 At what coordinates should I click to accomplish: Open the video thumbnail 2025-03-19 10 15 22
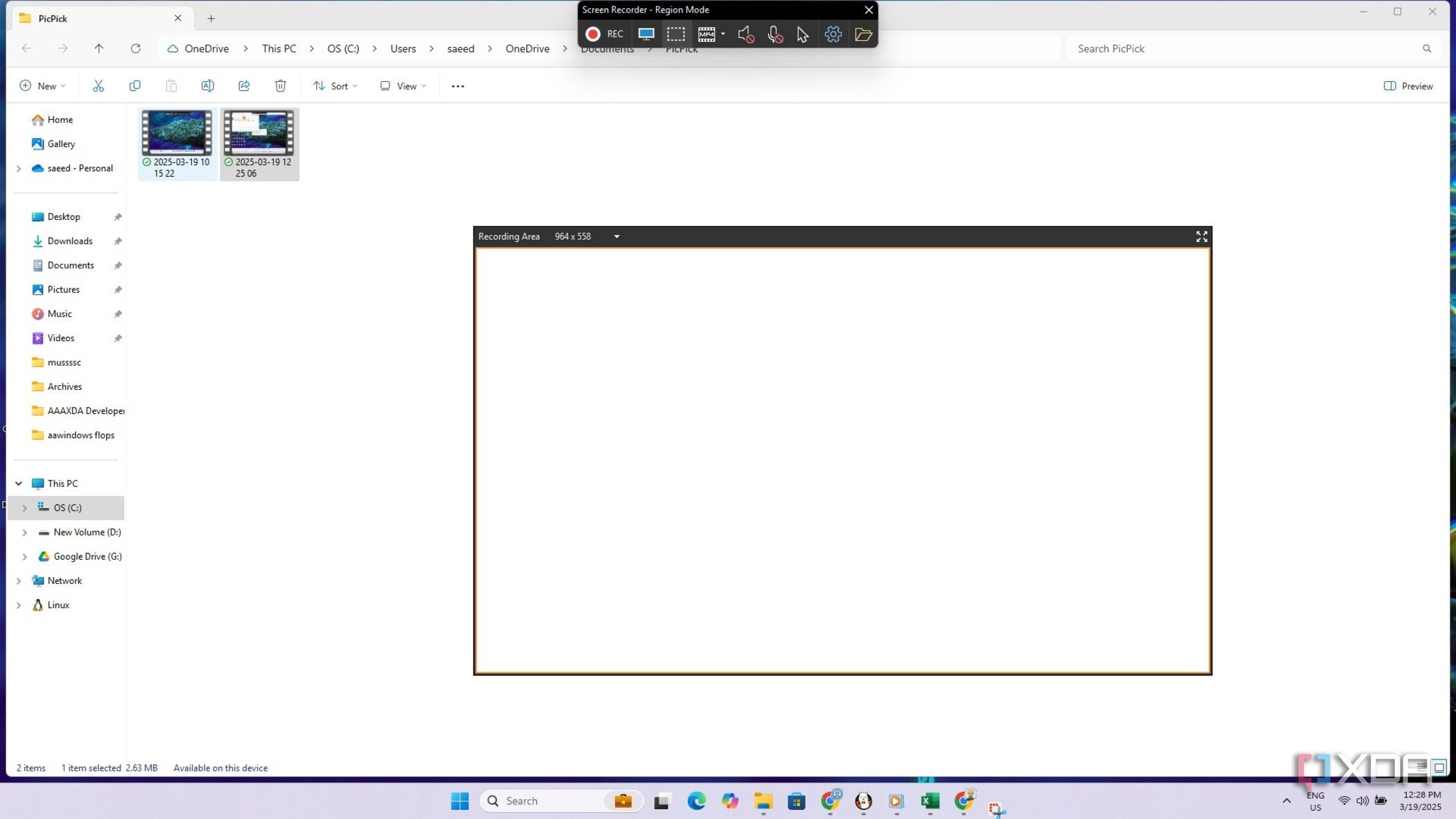tap(177, 133)
